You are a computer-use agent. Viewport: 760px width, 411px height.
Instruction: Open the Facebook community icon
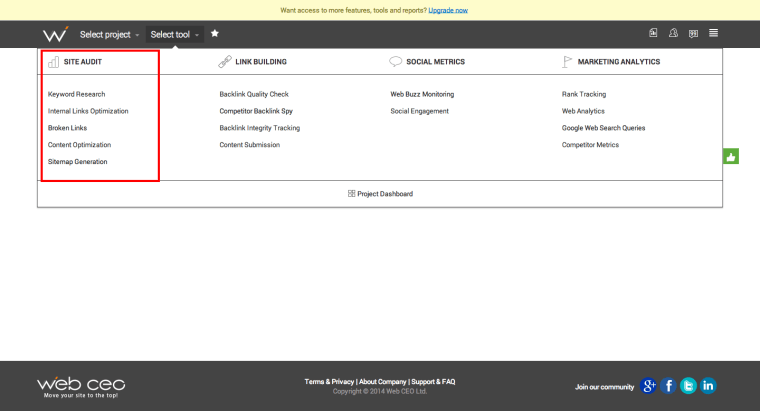tap(668, 386)
